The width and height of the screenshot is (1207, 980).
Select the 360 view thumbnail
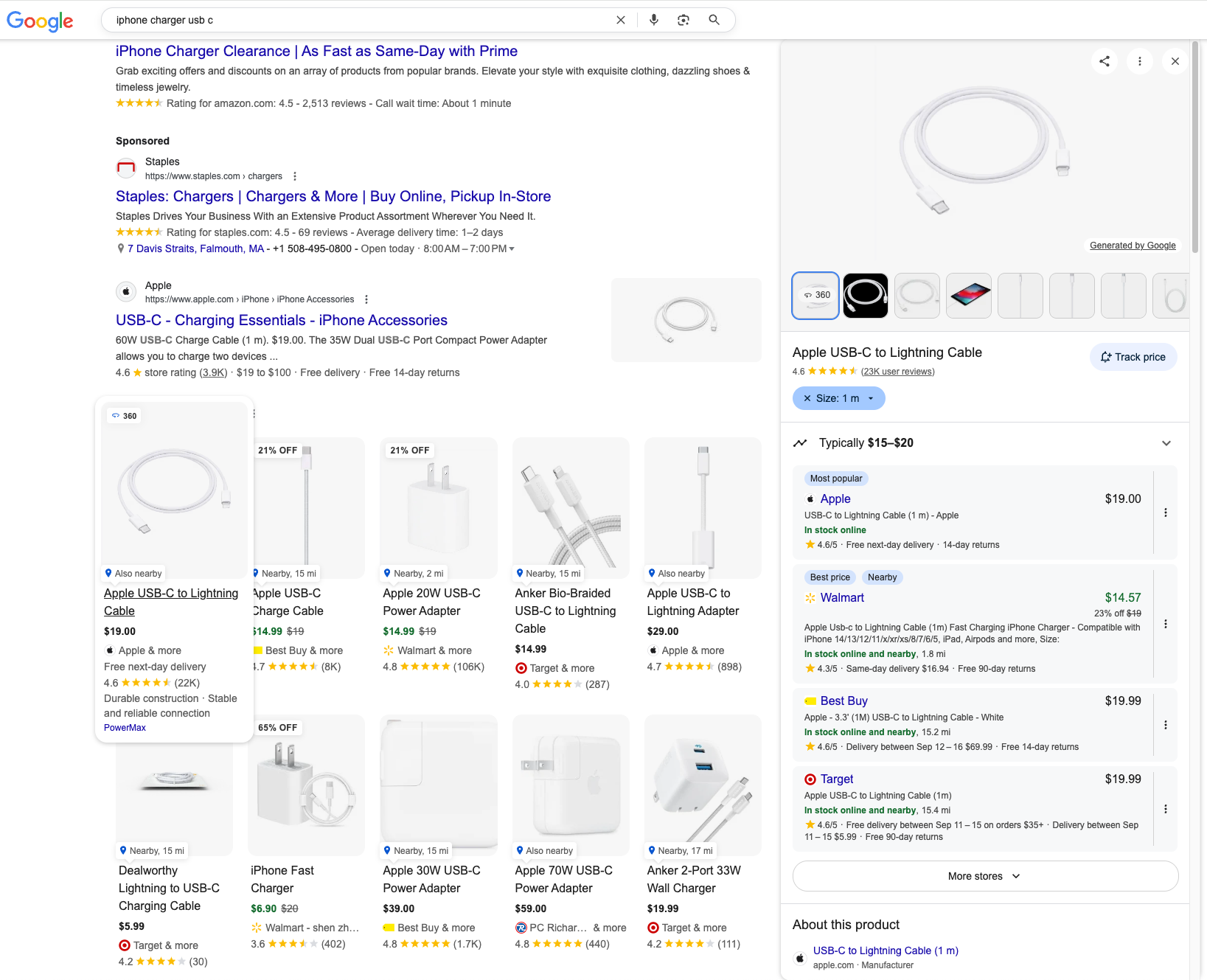click(815, 296)
